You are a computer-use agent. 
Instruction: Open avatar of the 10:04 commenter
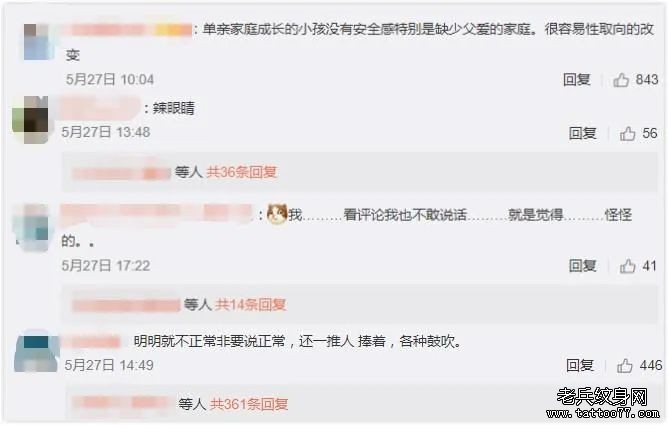37,42
